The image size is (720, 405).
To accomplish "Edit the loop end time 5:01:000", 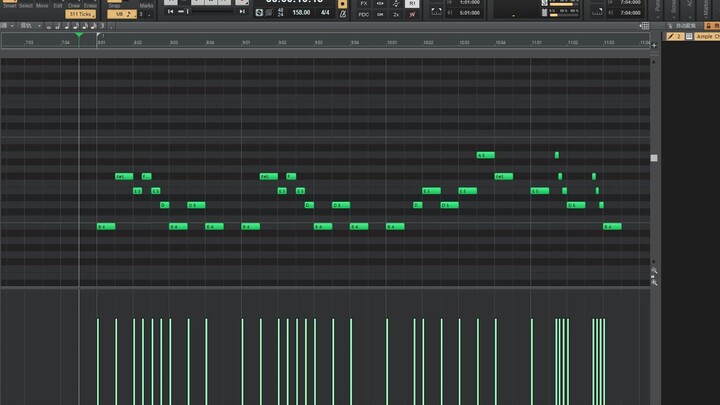I will 470,13.
